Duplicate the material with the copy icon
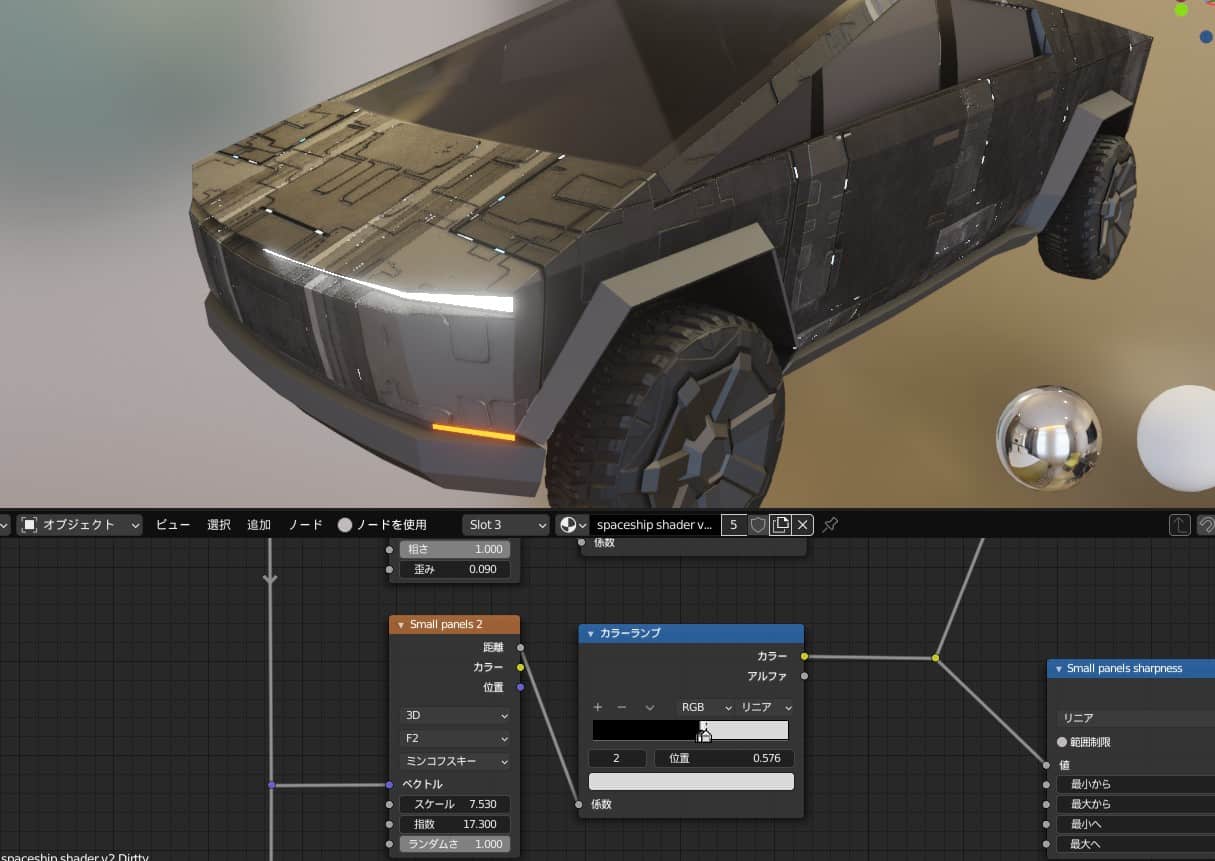The width and height of the screenshot is (1215, 861). pyautogui.click(x=780, y=524)
